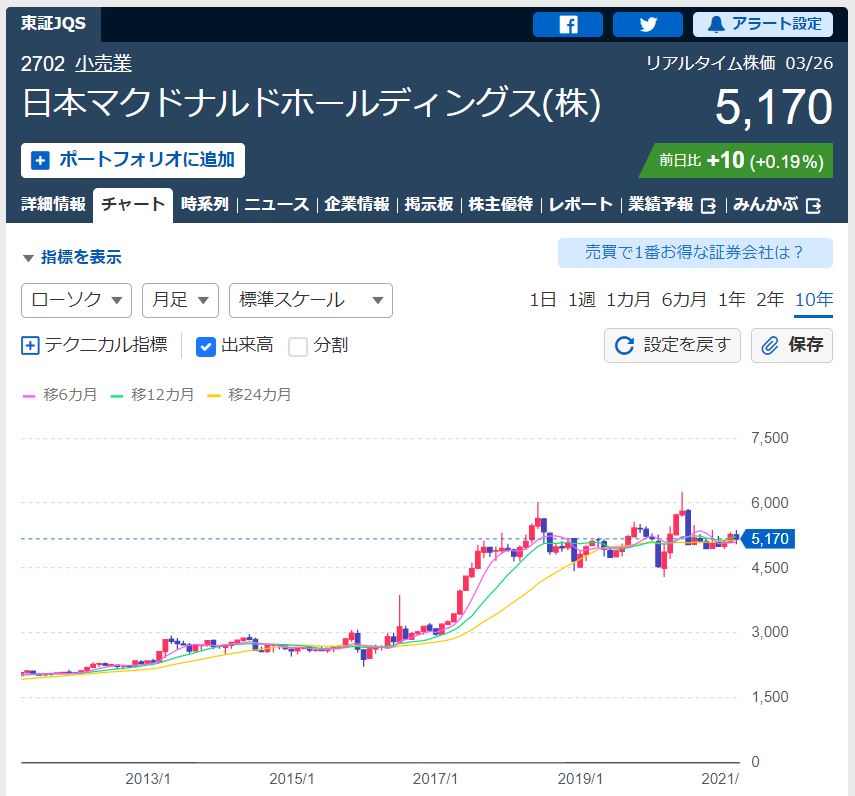Screen dimensions: 855x796
Task: Uncheck the 出来高 volume checkbox
Action: 206,346
